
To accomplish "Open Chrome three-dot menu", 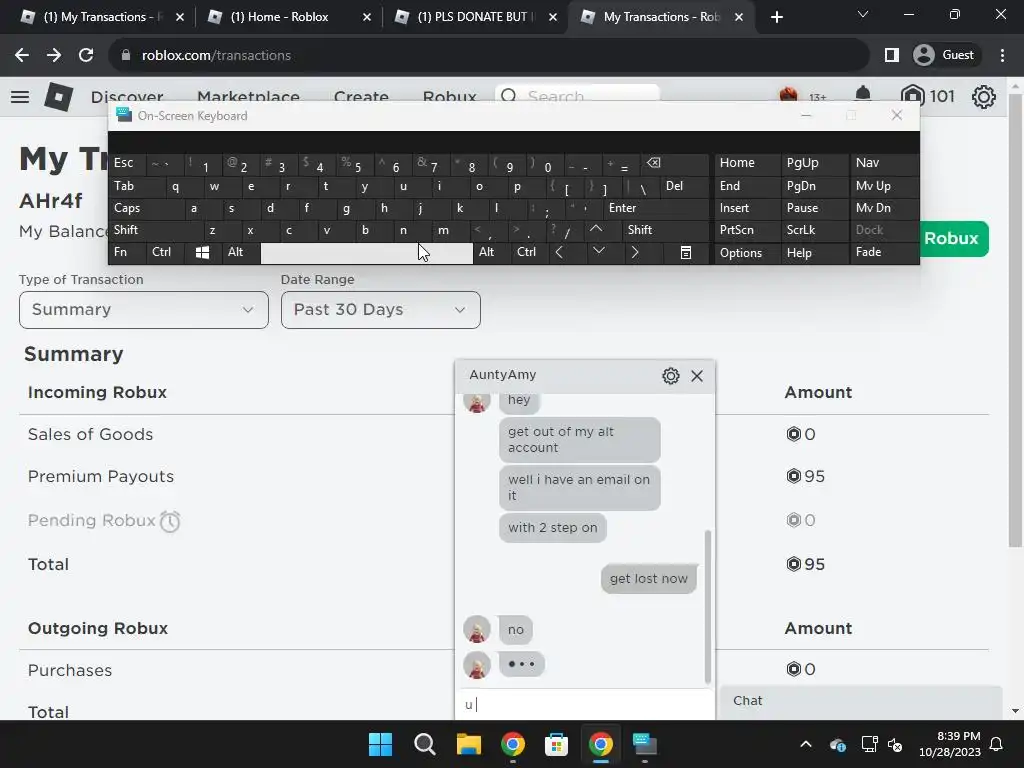I will click(1002, 56).
